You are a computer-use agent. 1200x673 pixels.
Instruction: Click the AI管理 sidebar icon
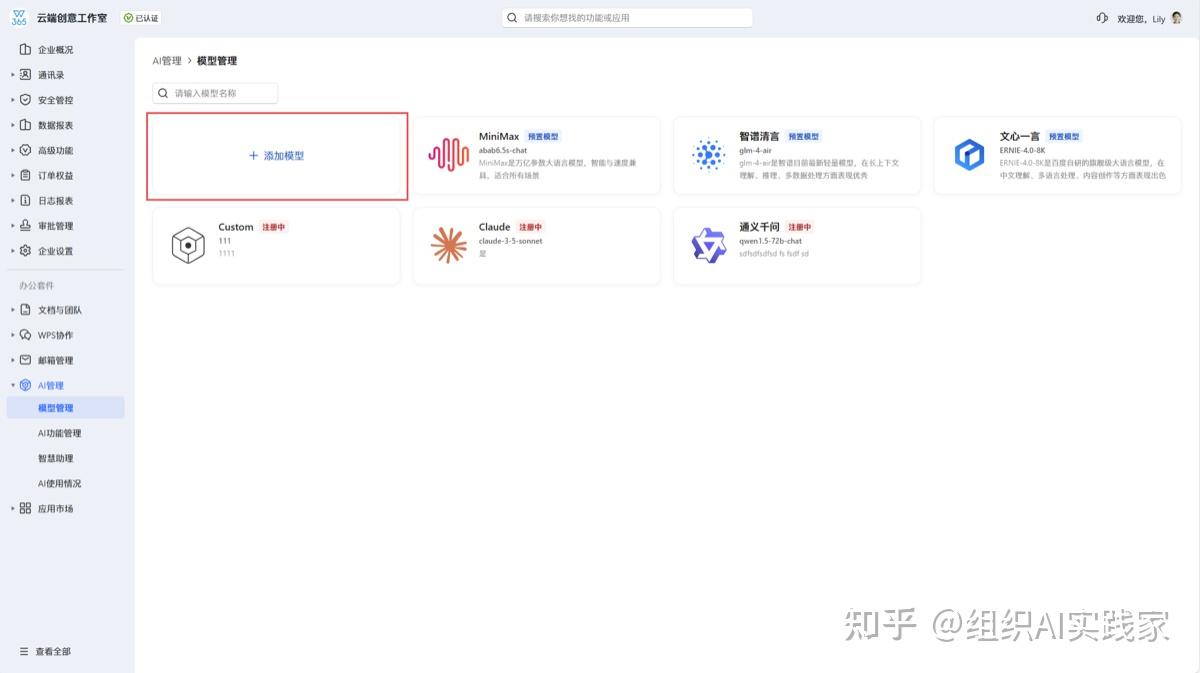[x=26, y=385]
